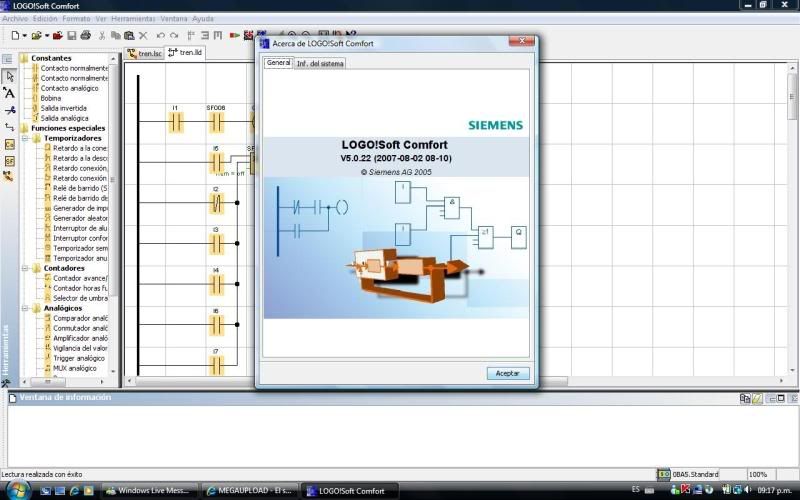Click the Funciones especiales folder
This screenshot has width=800, height=500.
coord(68,128)
